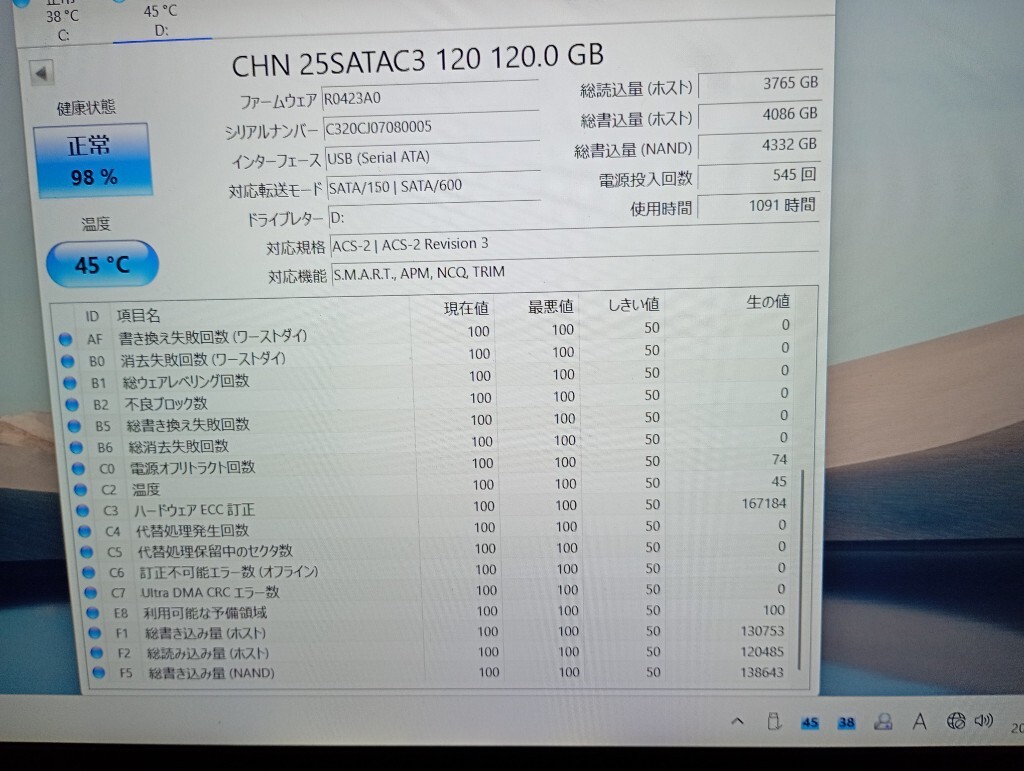Viewport: 1024px width, 771px height.
Task: Click the 45 °C temperature button
Action: 102,264
